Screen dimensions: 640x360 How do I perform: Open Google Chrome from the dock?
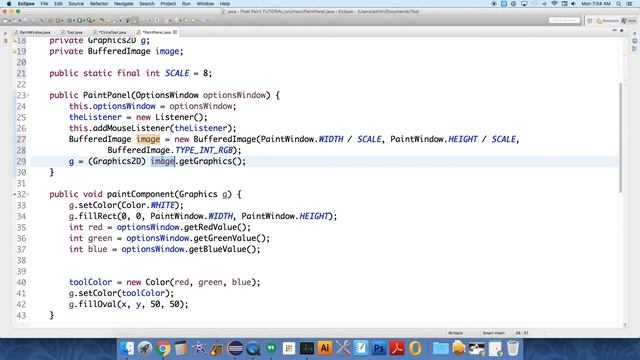coord(163,348)
